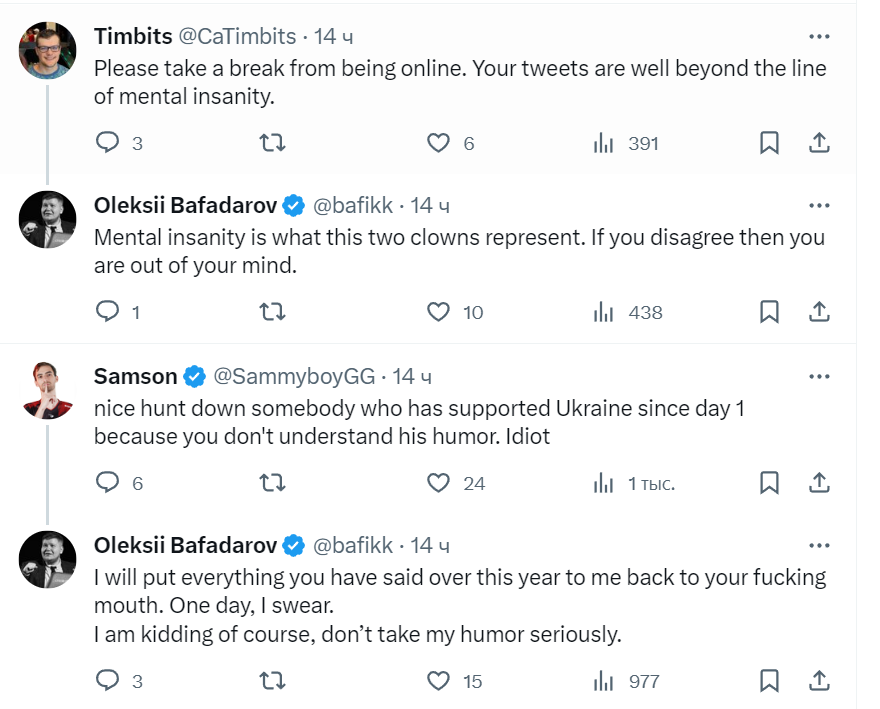This screenshot has width=880, height=709.
Task: Bookmark the Timbits tweet
Action: 769,143
